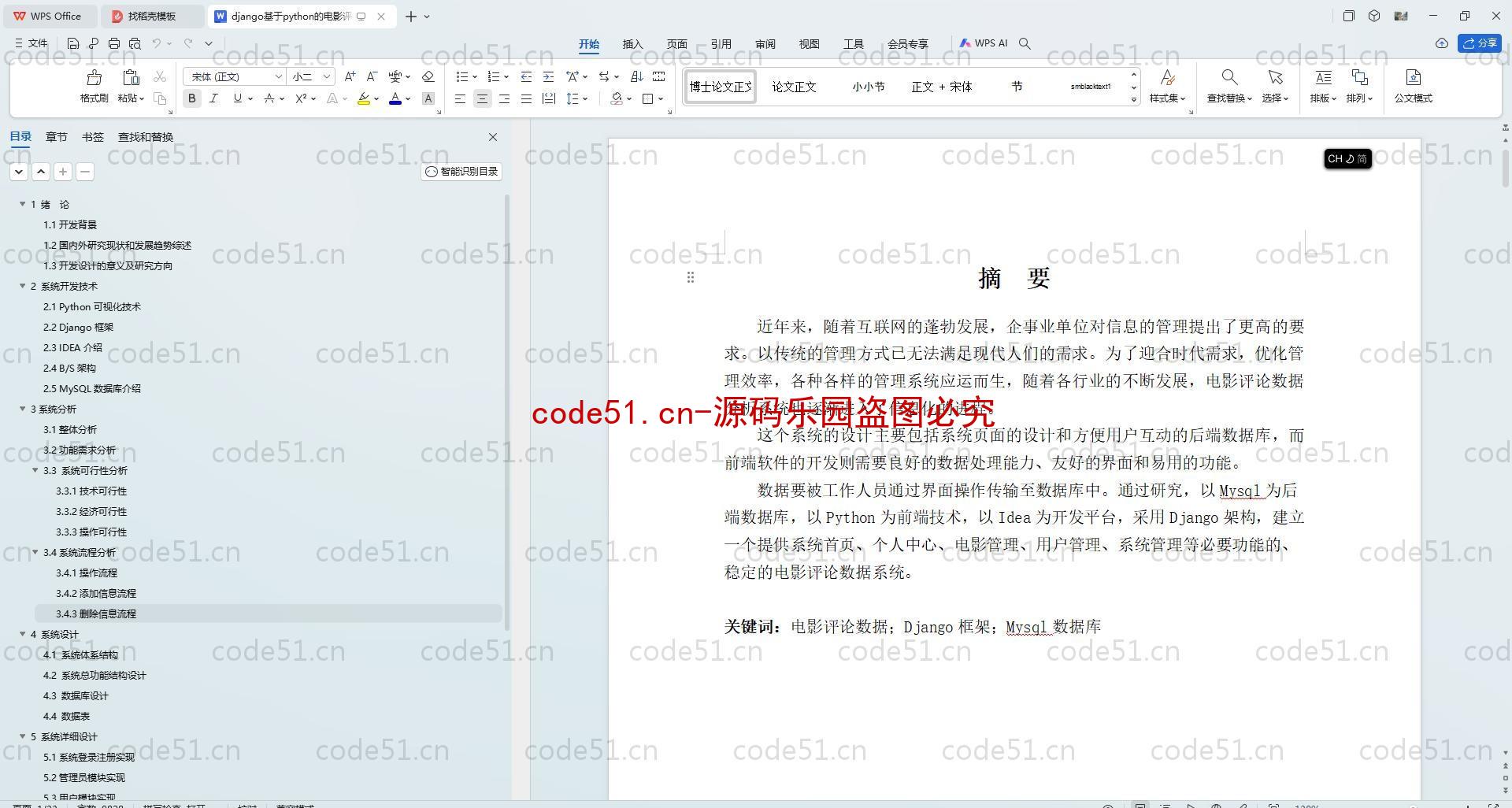Image resolution: width=1512 pixels, height=808 pixels.
Task: Click the Format Painter brush icon
Action: click(94, 77)
